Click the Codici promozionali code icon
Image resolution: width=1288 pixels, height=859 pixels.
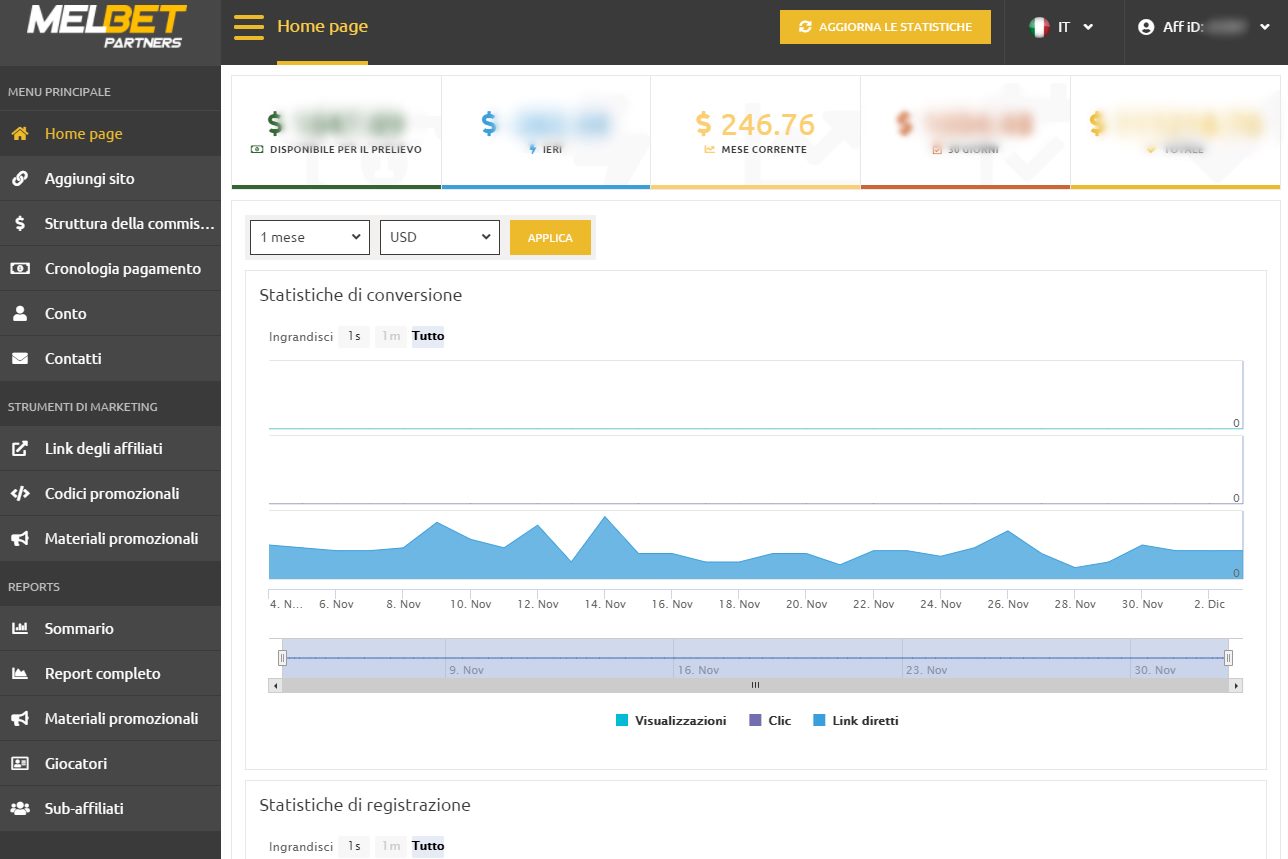pyautogui.click(x=20, y=493)
